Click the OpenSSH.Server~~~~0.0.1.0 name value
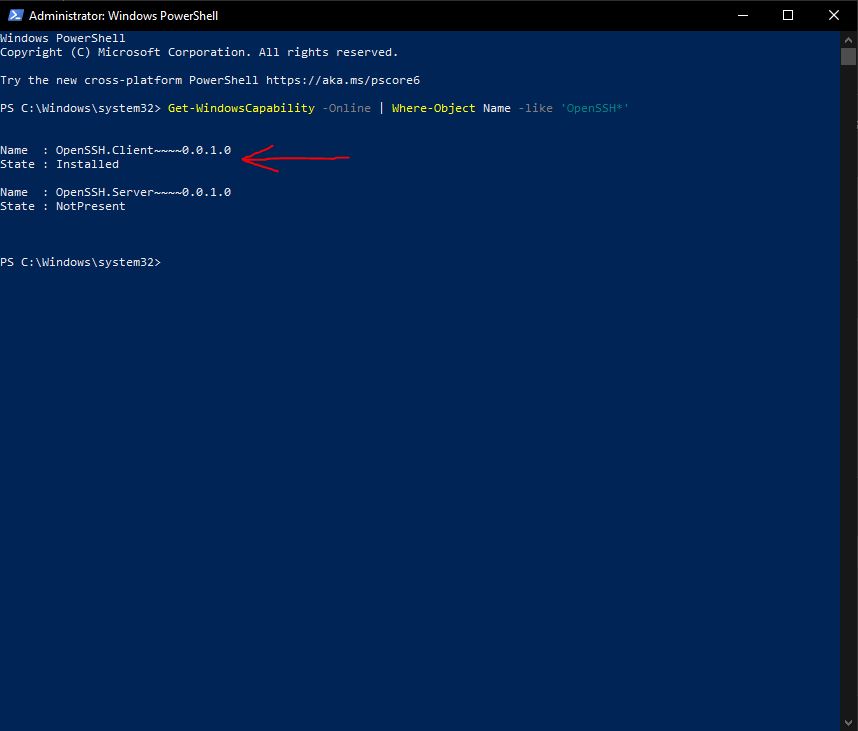This screenshot has height=731, width=858. click(143, 192)
